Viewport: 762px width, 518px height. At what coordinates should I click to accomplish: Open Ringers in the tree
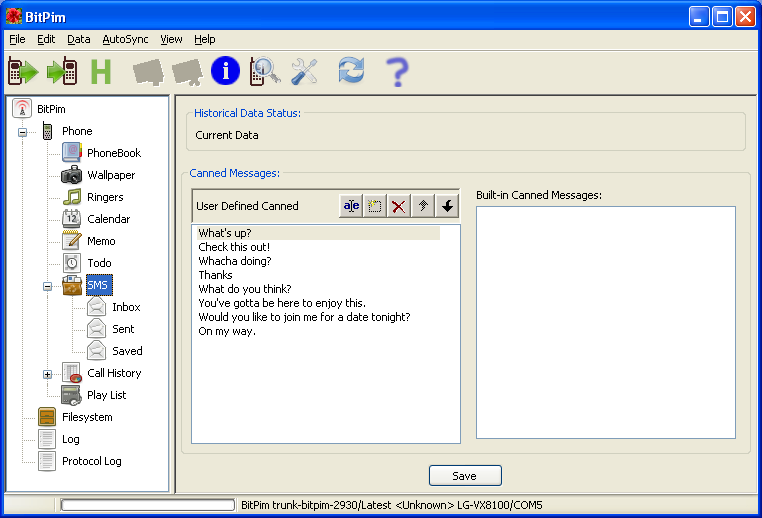(x=105, y=197)
